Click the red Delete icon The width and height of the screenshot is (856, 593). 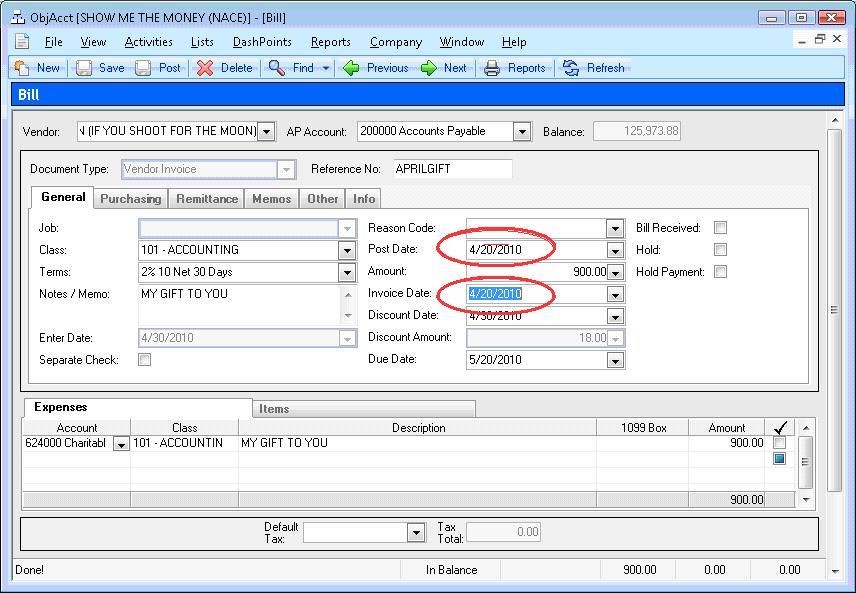pyautogui.click(x=204, y=68)
